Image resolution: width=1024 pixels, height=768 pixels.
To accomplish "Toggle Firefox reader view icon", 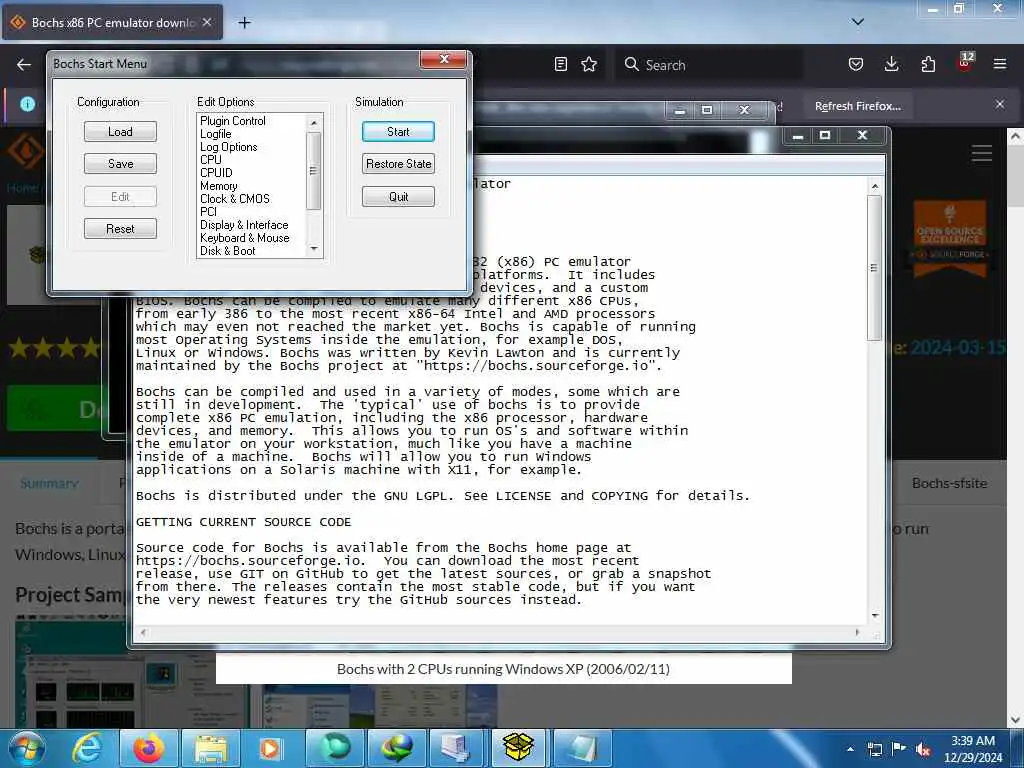I will [x=560, y=64].
